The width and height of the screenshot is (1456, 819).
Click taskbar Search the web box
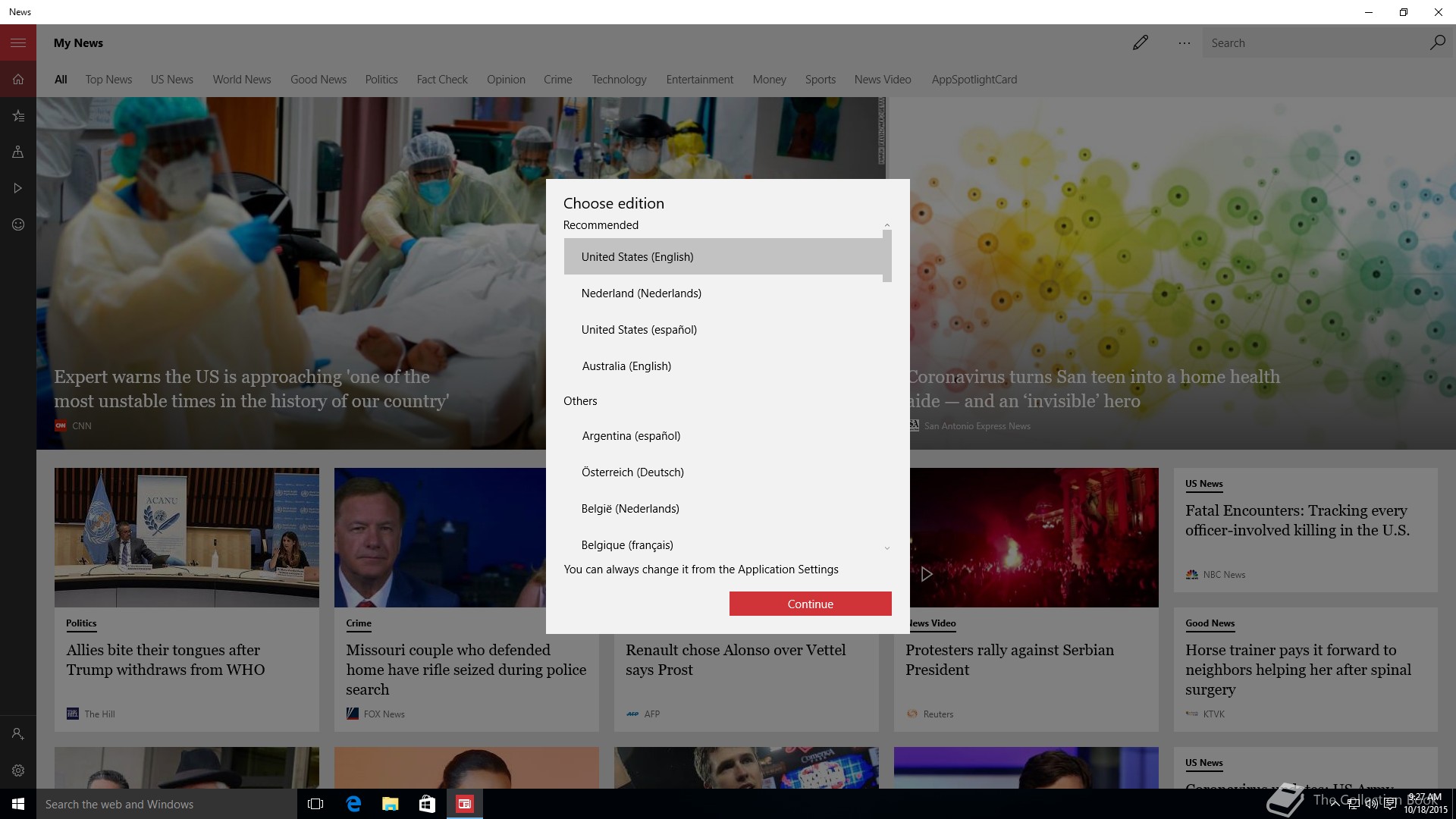tap(167, 804)
